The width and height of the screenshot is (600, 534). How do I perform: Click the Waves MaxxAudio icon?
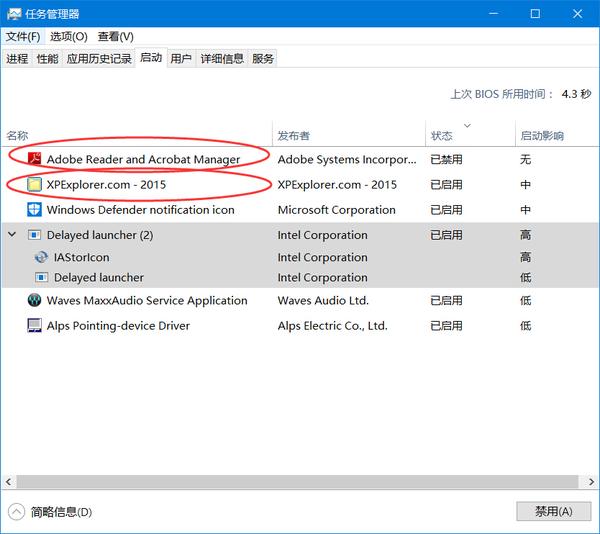[34, 300]
